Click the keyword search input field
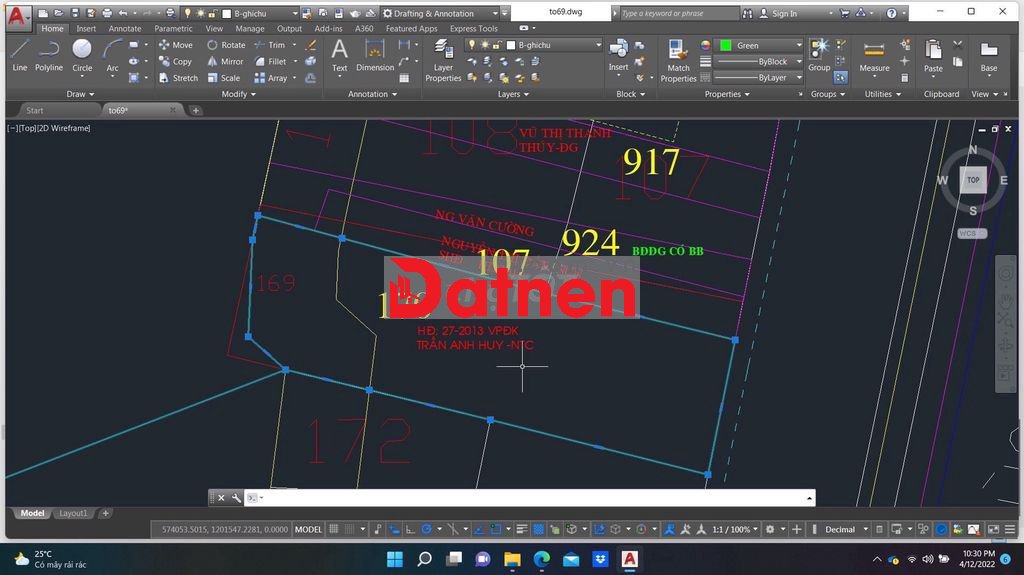The width and height of the screenshot is (1024, 575). click(677, 14)
